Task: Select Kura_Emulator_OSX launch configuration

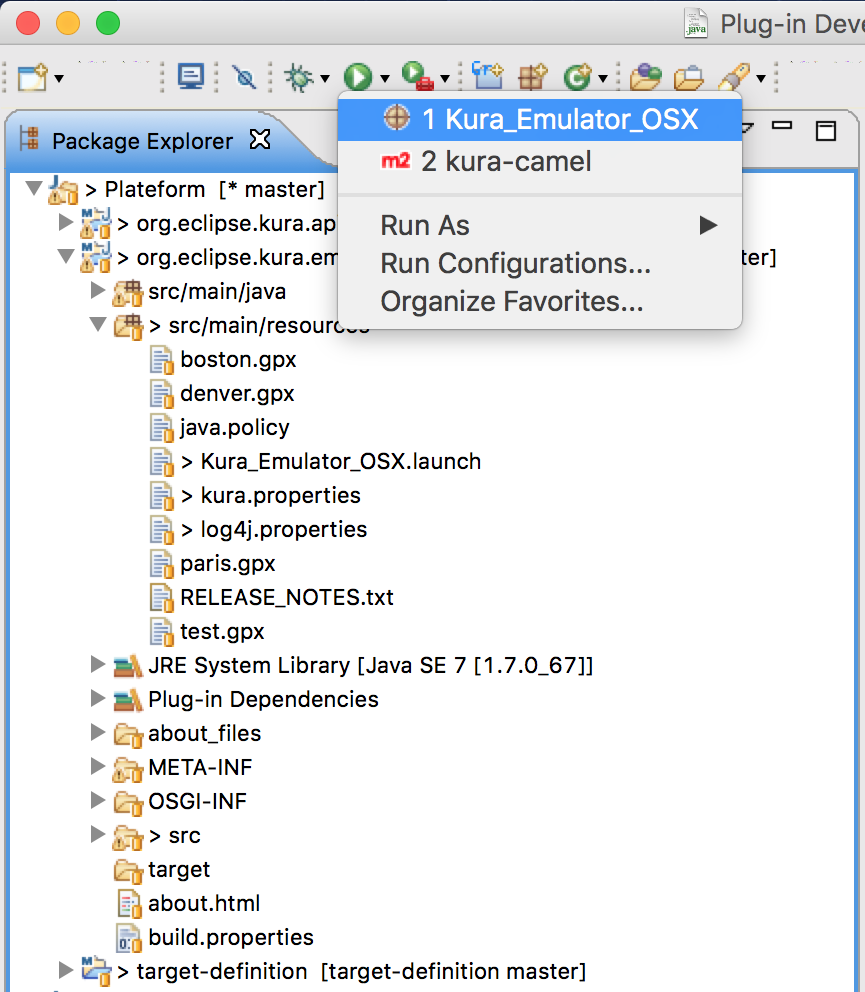Action: click(x=558, y=120)
